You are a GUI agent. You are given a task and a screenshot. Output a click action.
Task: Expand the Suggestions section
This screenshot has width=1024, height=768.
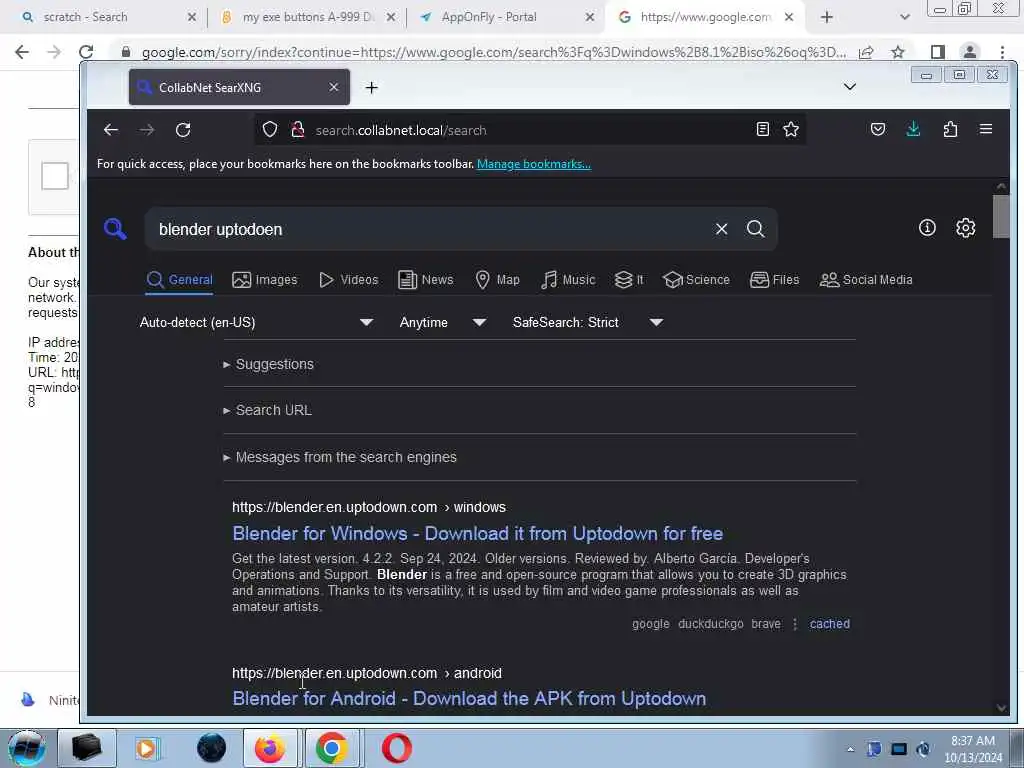(x=268, y=364)
